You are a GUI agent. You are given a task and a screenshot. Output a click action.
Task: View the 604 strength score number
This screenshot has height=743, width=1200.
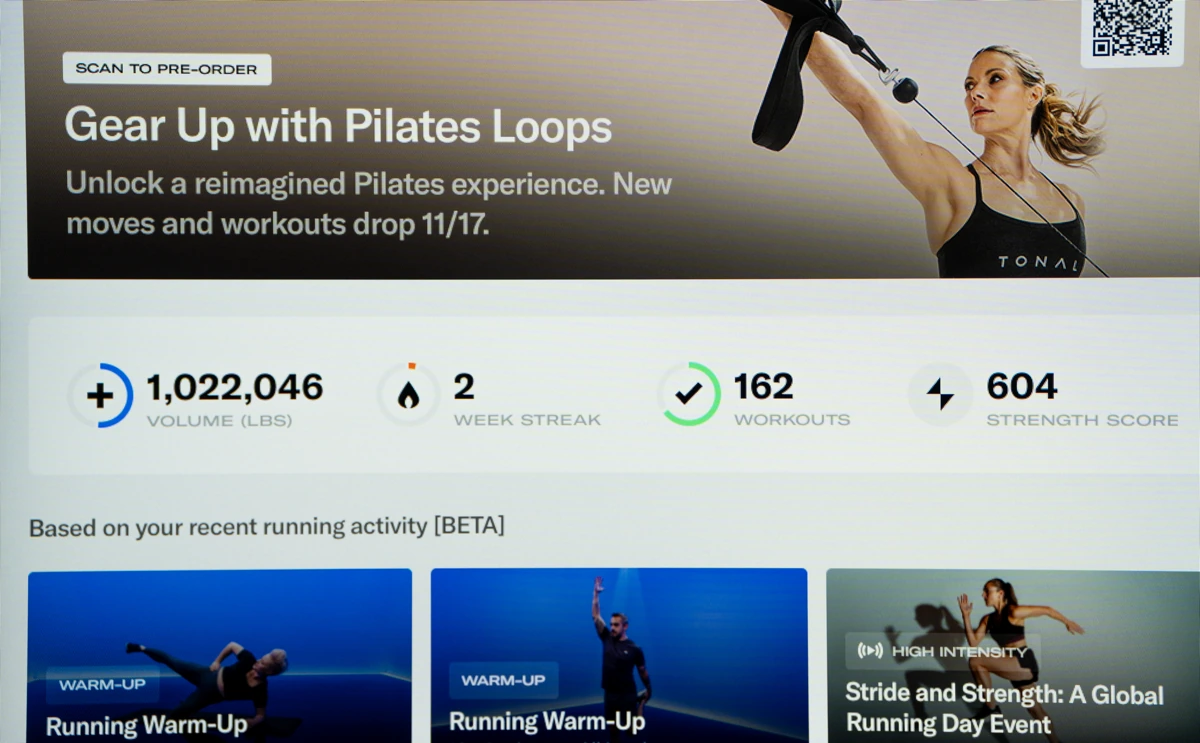[x=1022, y=386]
